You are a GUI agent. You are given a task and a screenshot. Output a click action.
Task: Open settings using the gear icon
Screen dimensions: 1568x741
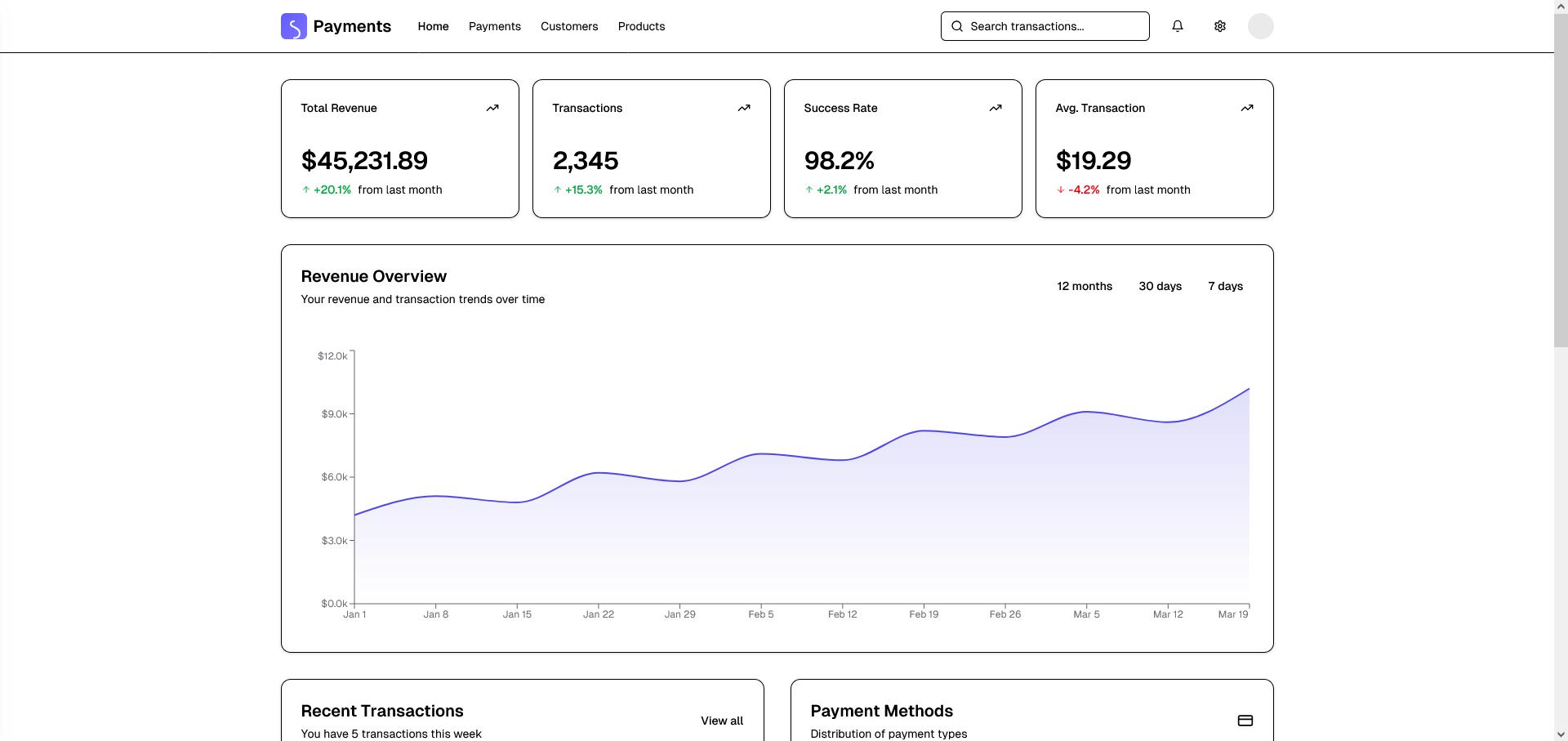click(x=1219, y=26)
